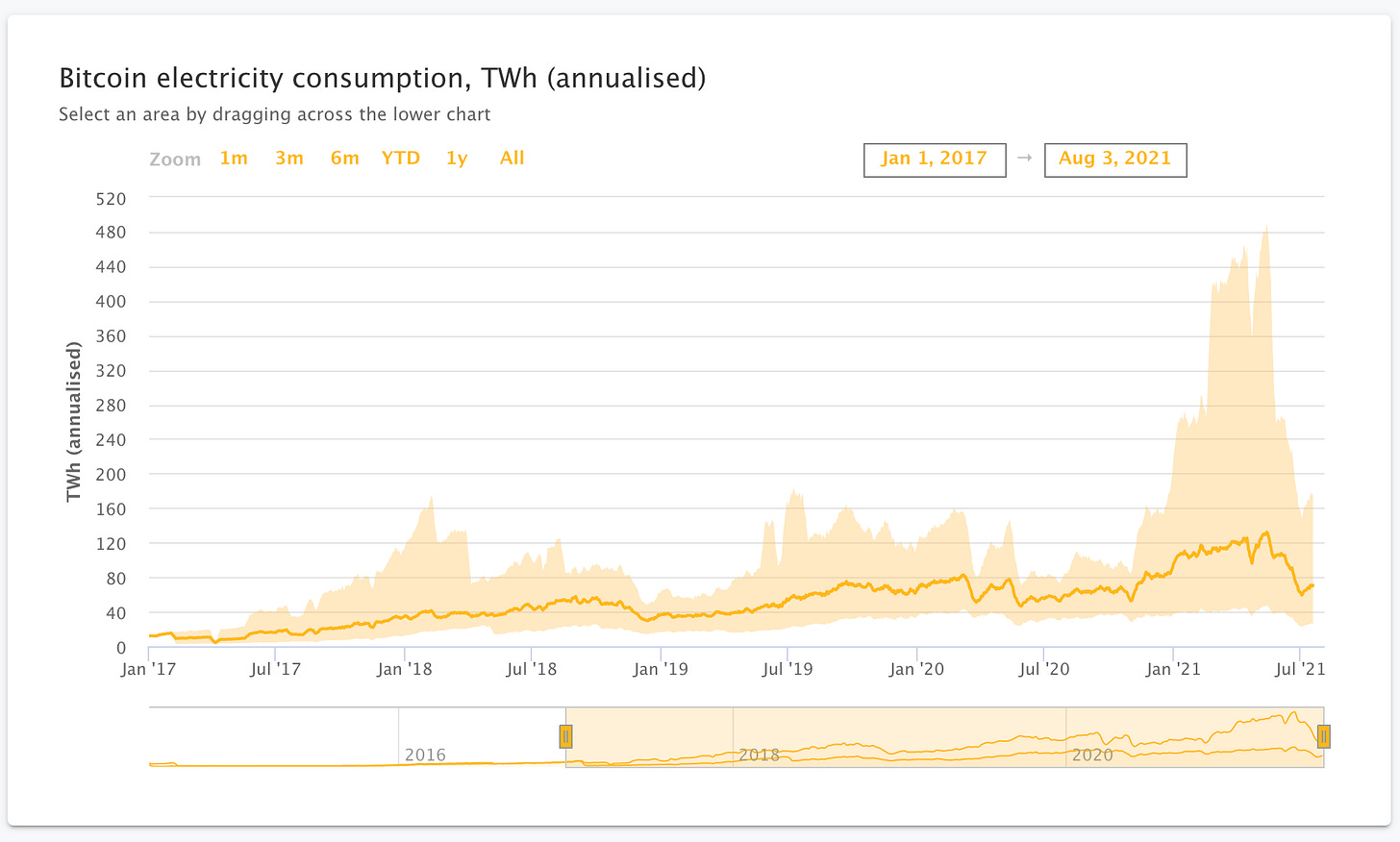The width and height of the screenshot is (1400, 842).
Task: Click the Bitcoin electricity consumption chart title
Action: (383, 78)
